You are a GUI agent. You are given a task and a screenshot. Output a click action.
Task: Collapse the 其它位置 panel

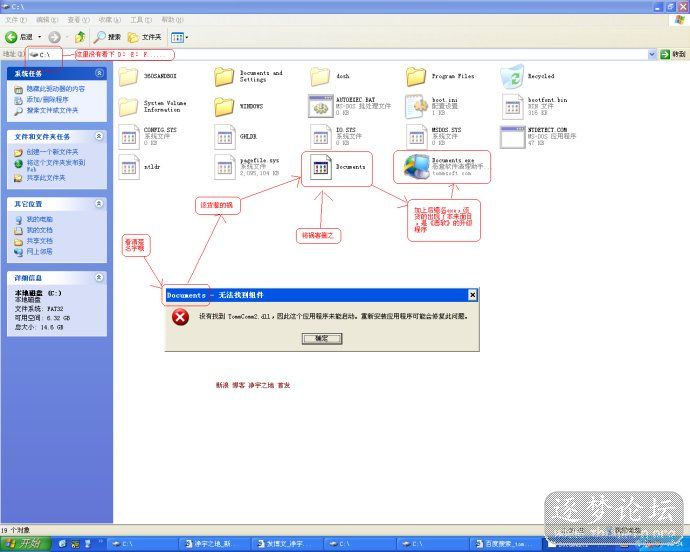99,203
